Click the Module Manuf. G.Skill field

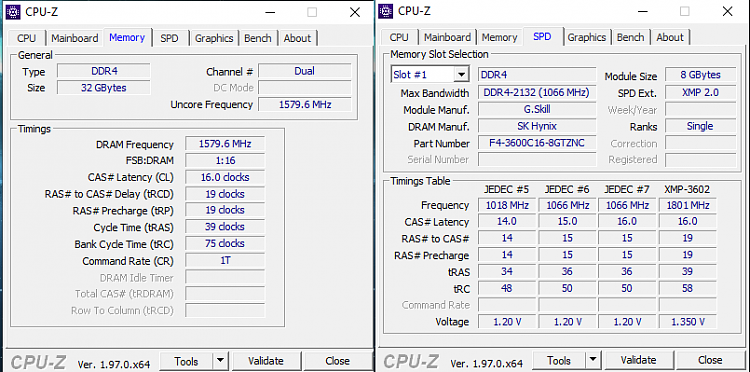(537, 109)
